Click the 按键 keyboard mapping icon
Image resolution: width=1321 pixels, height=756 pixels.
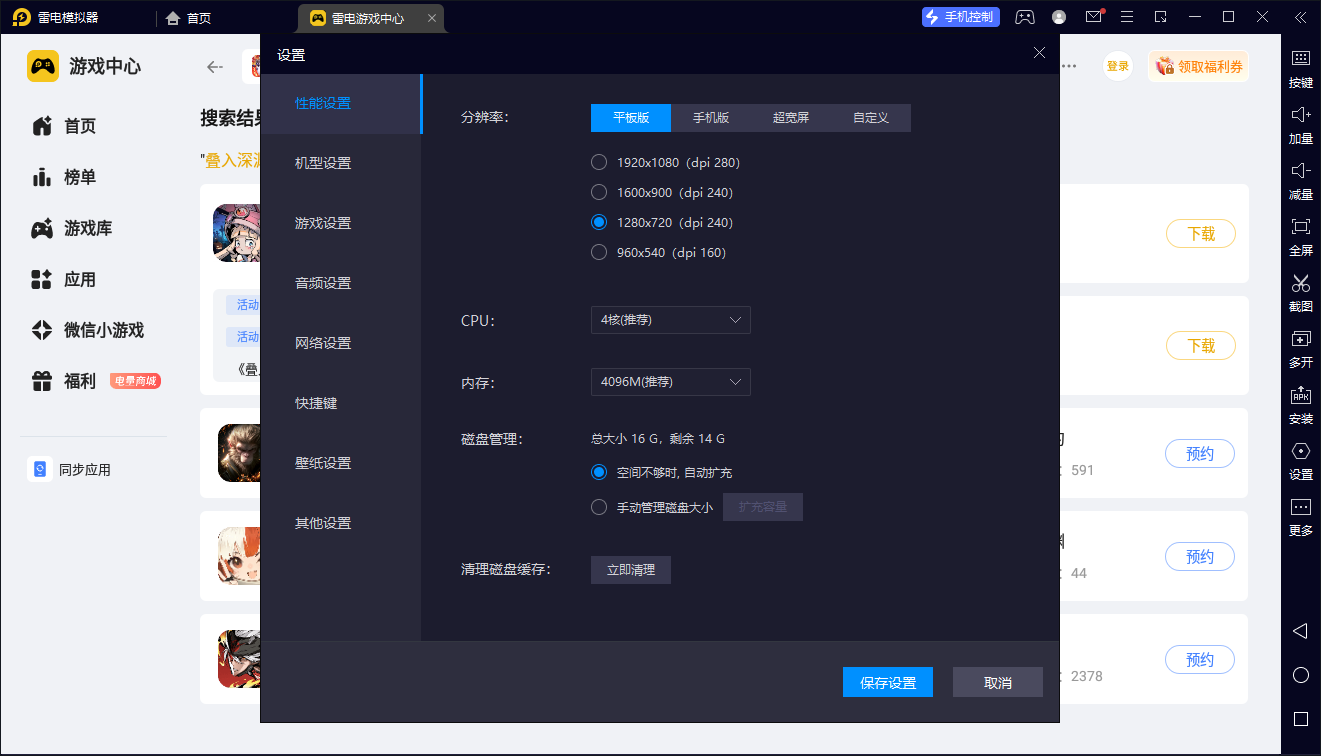1300,59
